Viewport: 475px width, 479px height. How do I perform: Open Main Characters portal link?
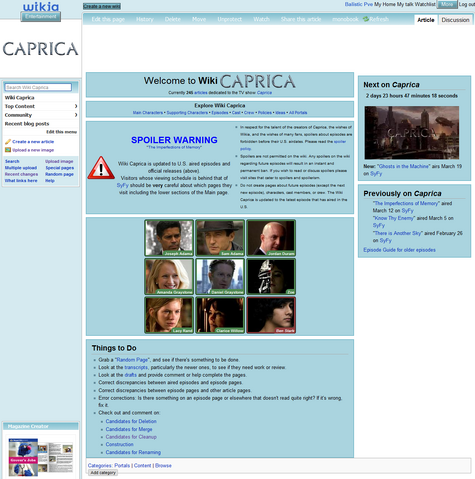point(148,113)
